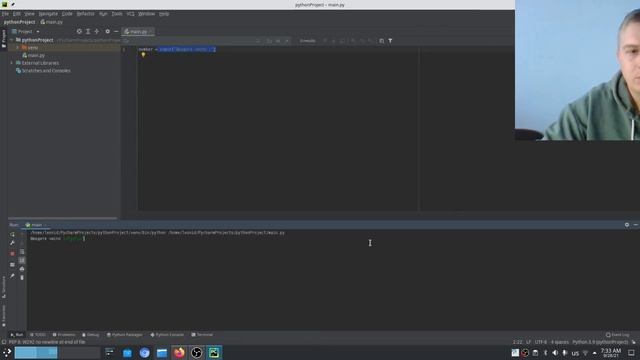Click the locate/select opened file icon
The image size is (640, 360).
[x=79, y=31]
